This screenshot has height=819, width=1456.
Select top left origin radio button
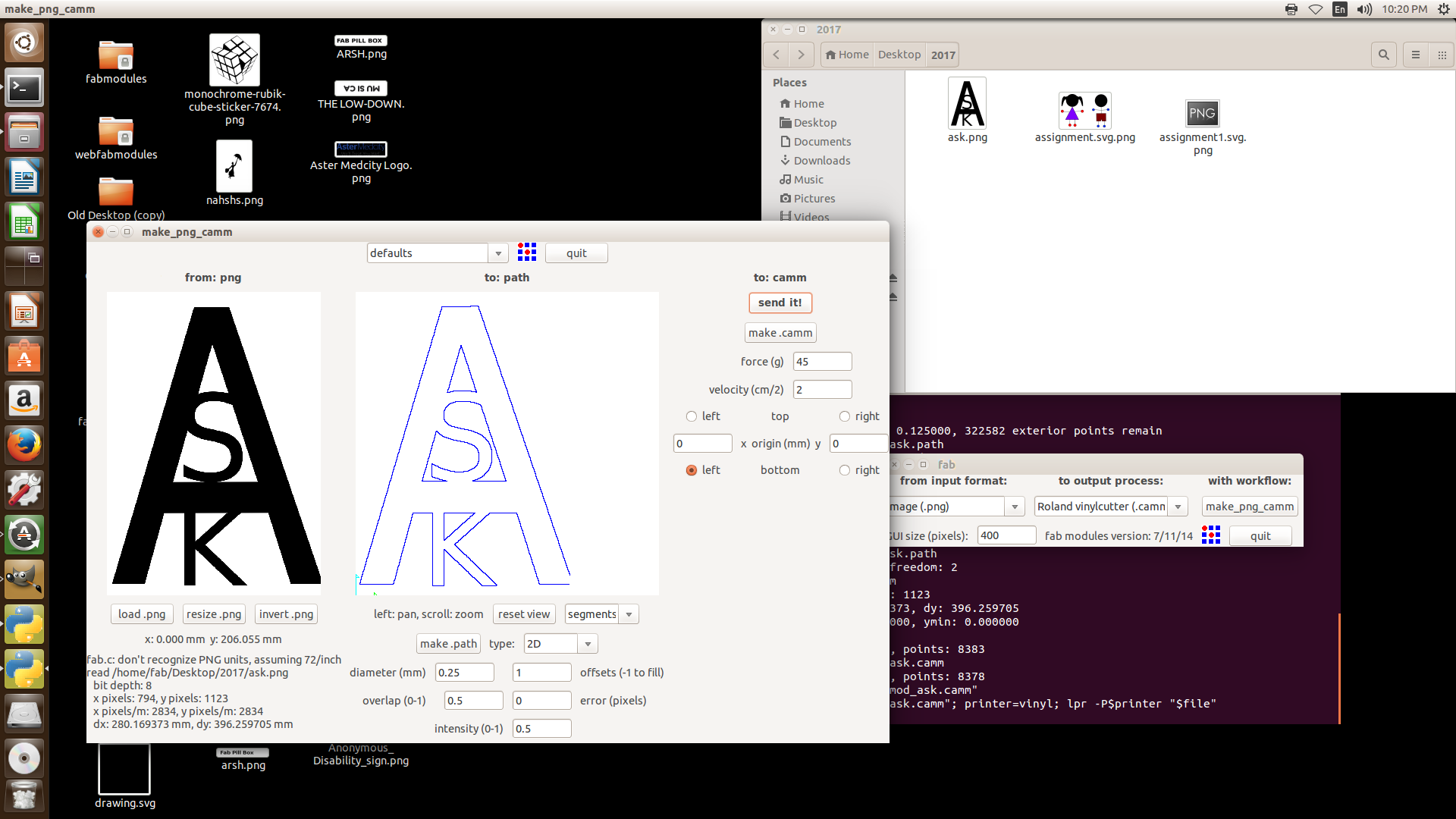click(x=691, y=416)
